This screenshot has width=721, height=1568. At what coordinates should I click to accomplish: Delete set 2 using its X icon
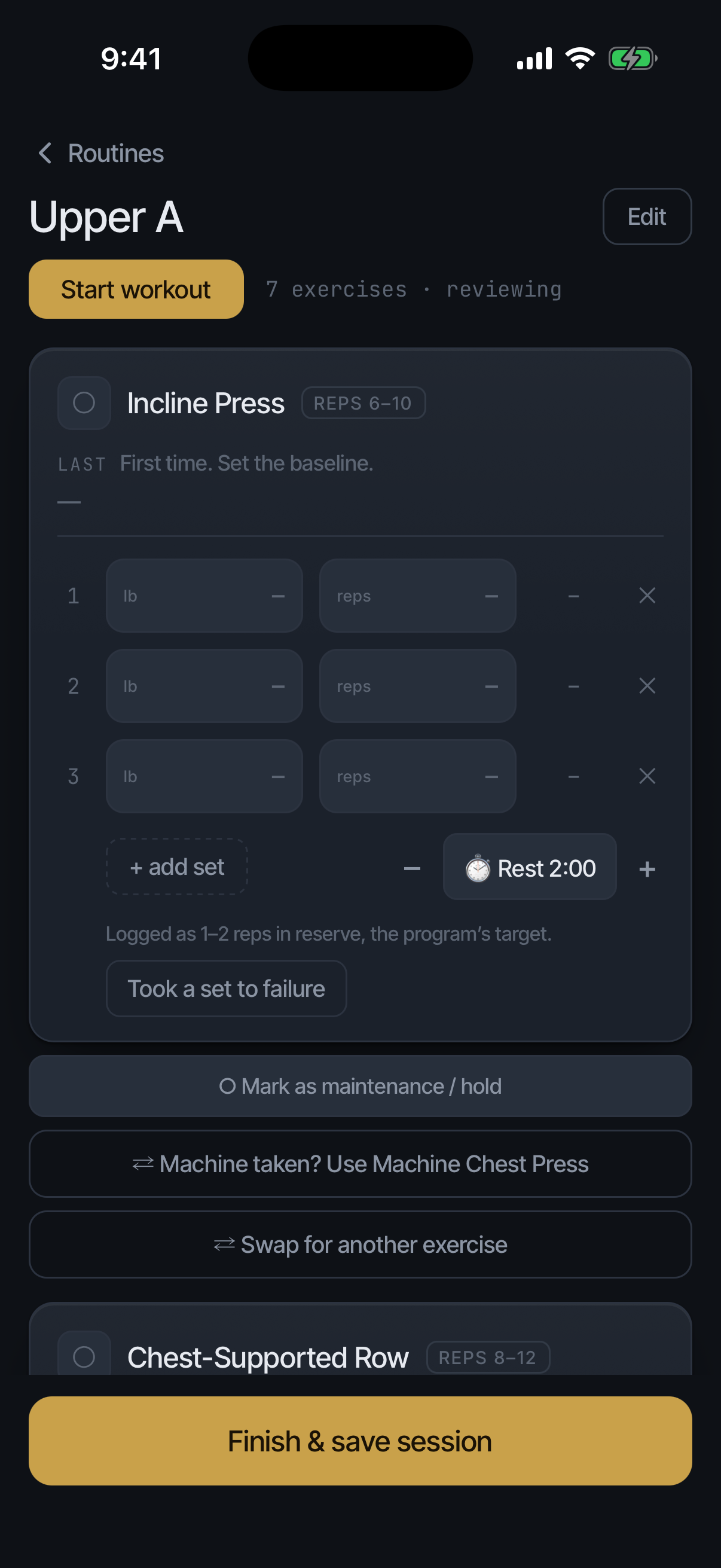pyautogui.click(x=647, y=686)
